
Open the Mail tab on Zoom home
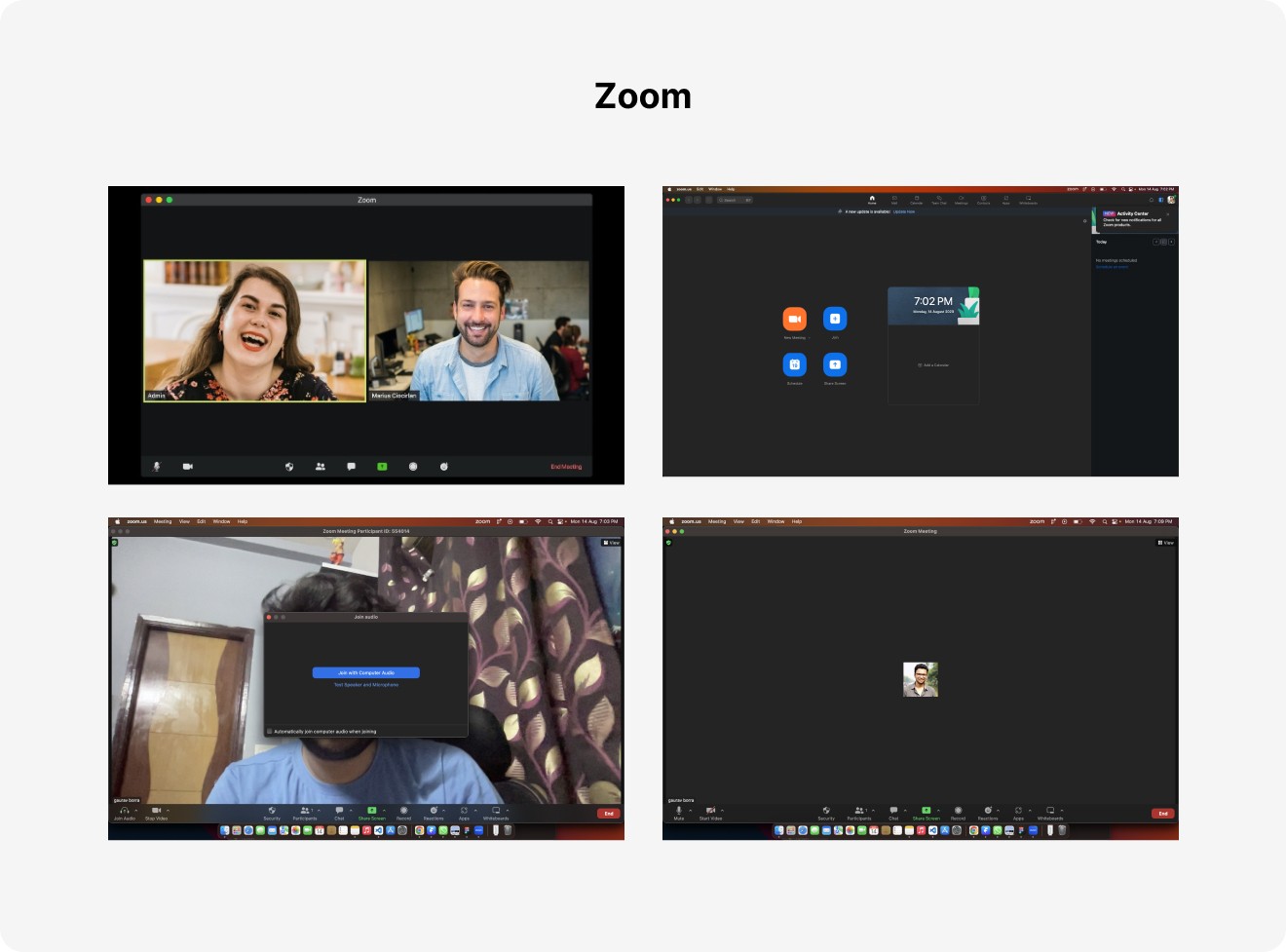point(894,200)
